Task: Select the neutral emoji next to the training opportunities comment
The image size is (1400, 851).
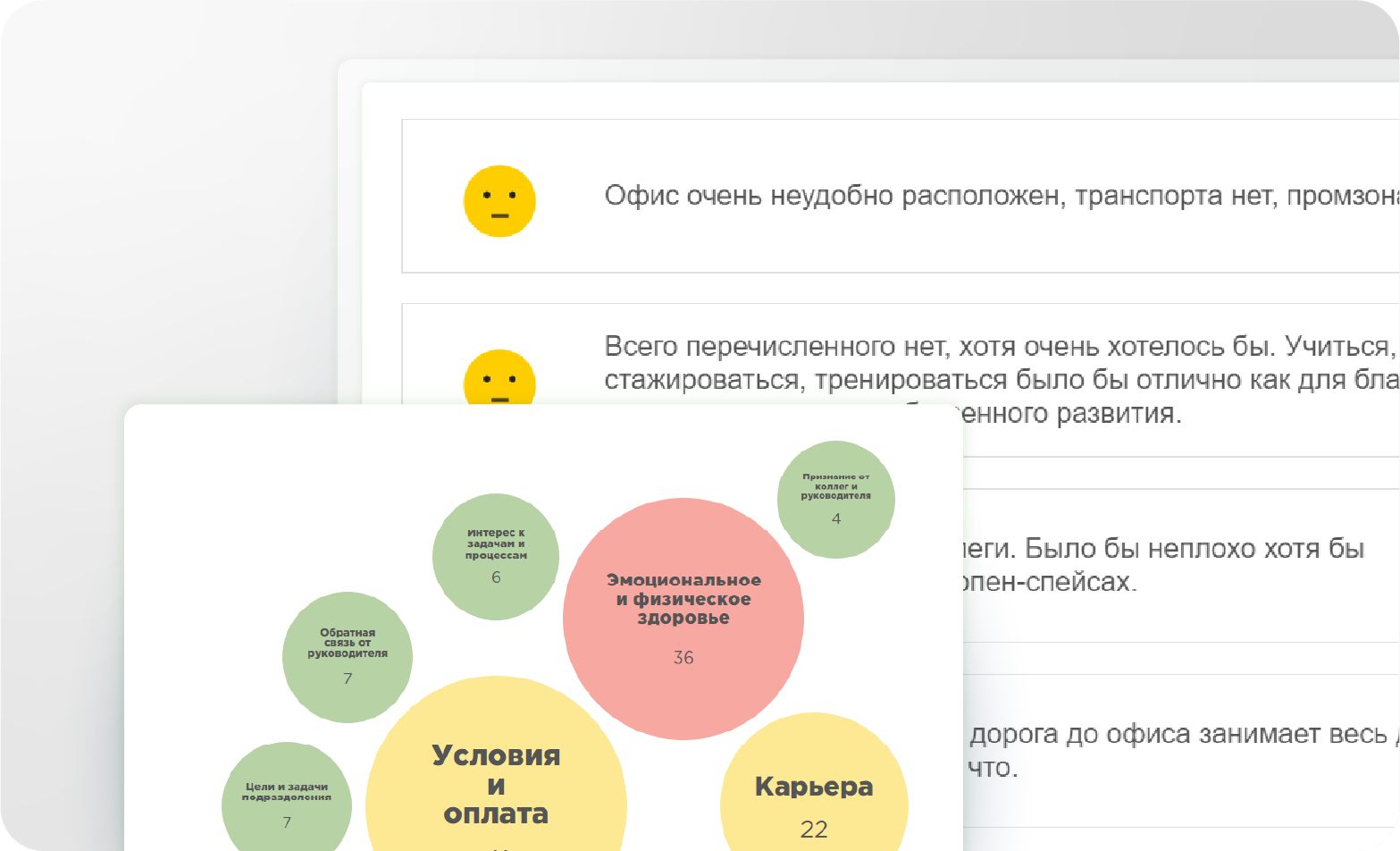Action: 498,380
